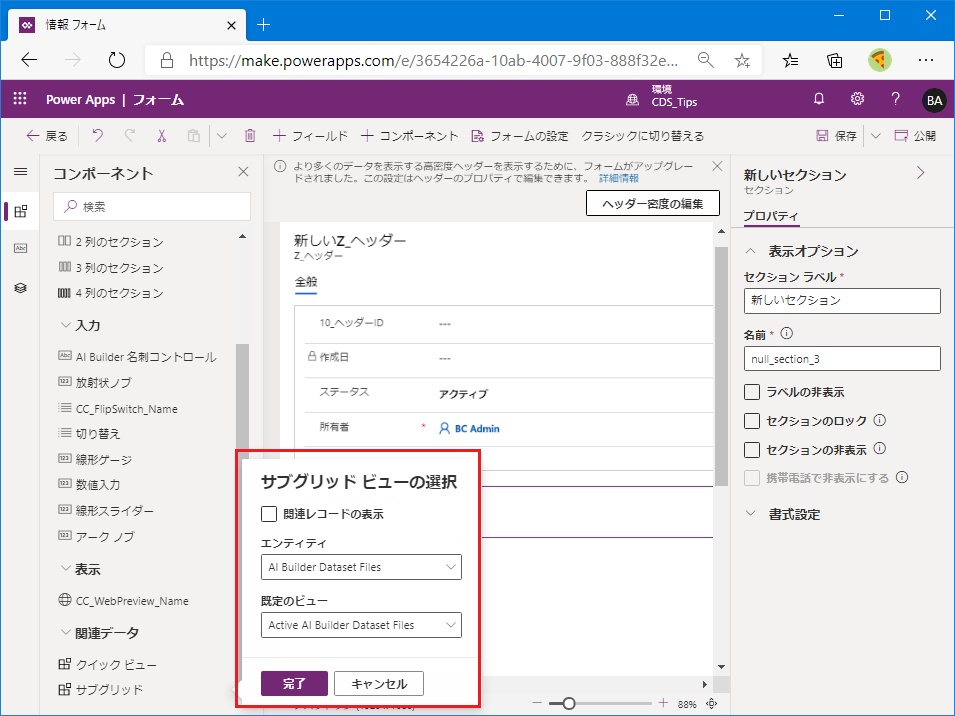
Task: Open the paste options dropdown arrow
Action: click(x=222, y=135)
